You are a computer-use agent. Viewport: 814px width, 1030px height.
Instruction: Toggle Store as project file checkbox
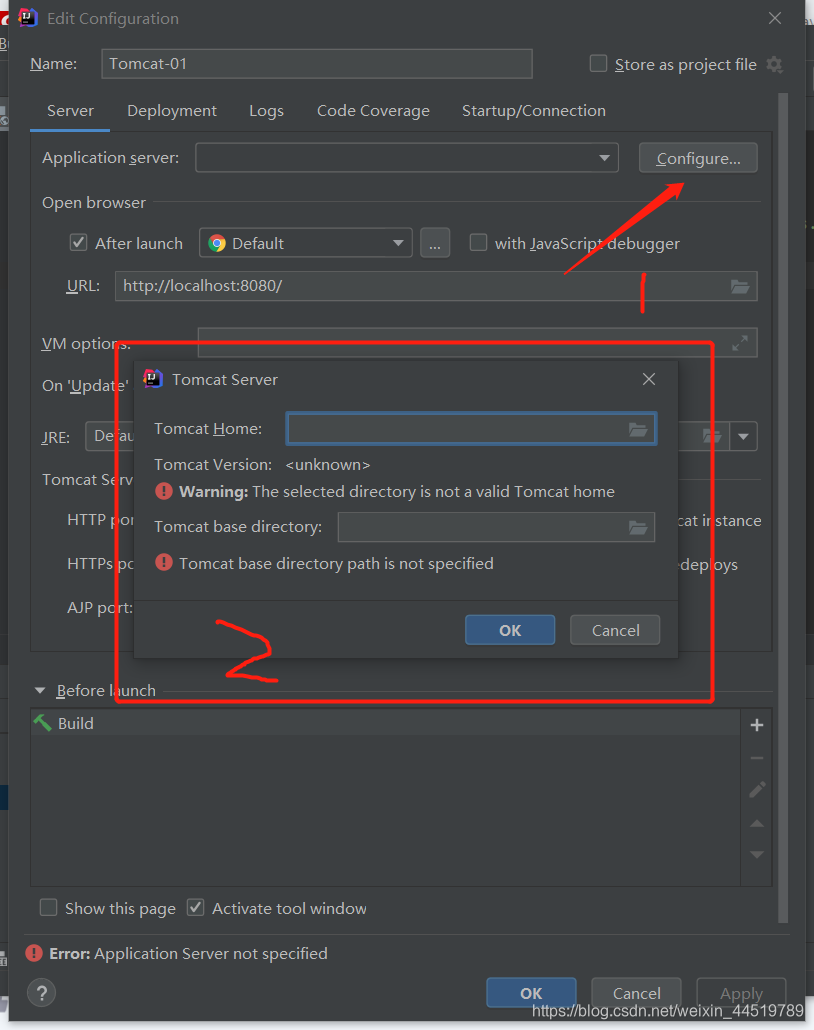click(x=598, y=64)
